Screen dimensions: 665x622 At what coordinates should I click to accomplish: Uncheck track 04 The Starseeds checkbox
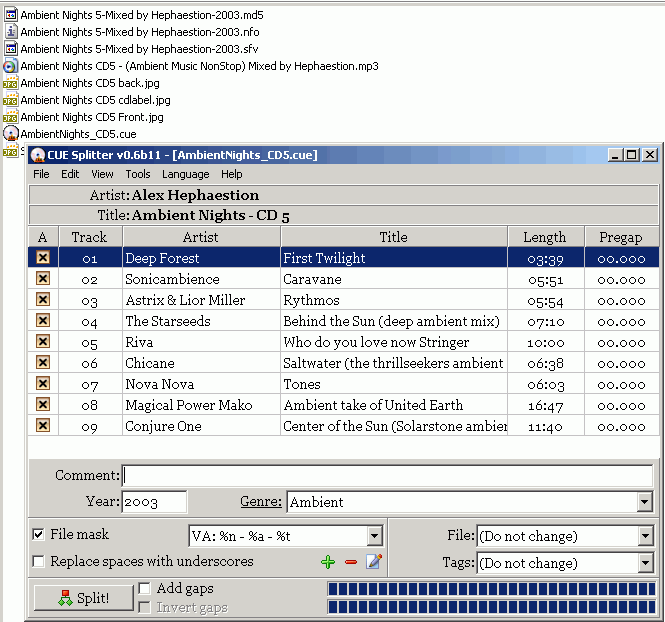[43, 321]
